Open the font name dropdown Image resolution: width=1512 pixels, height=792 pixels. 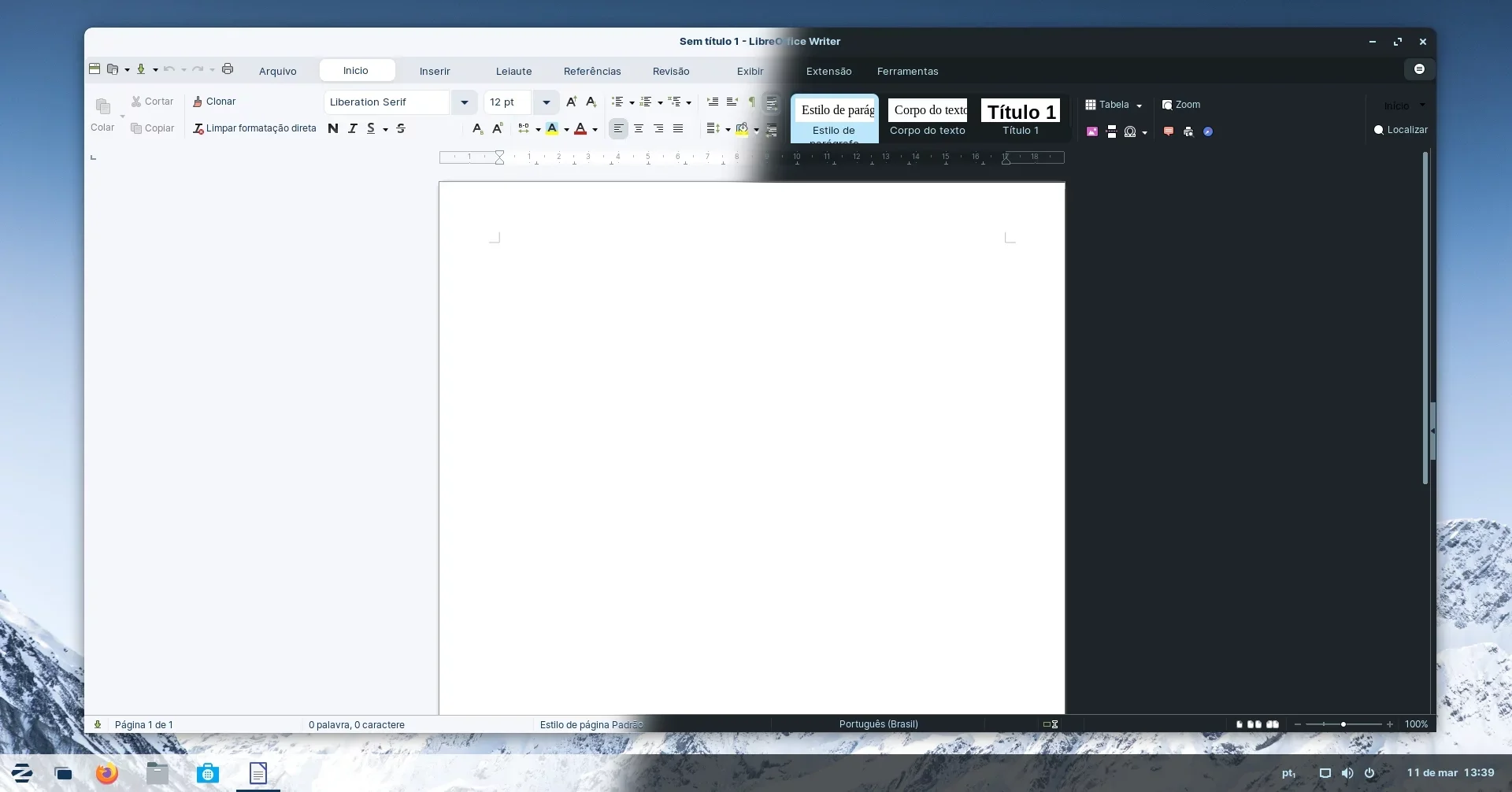click(465, 102)
